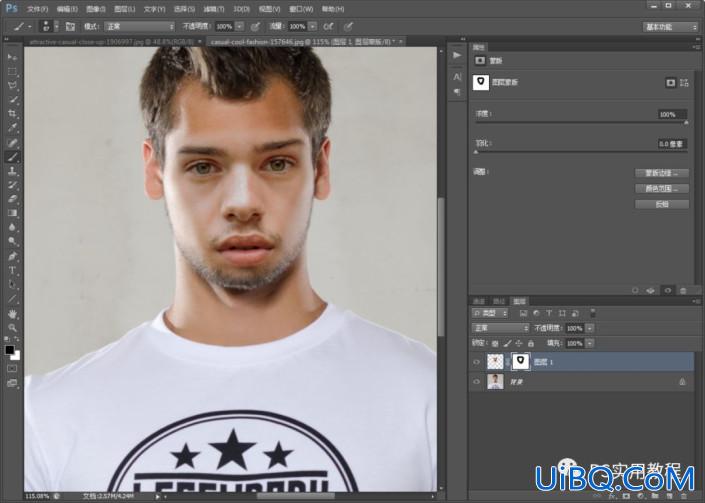
Task: Toggle pressure for opacity icon
Action: 255,27
